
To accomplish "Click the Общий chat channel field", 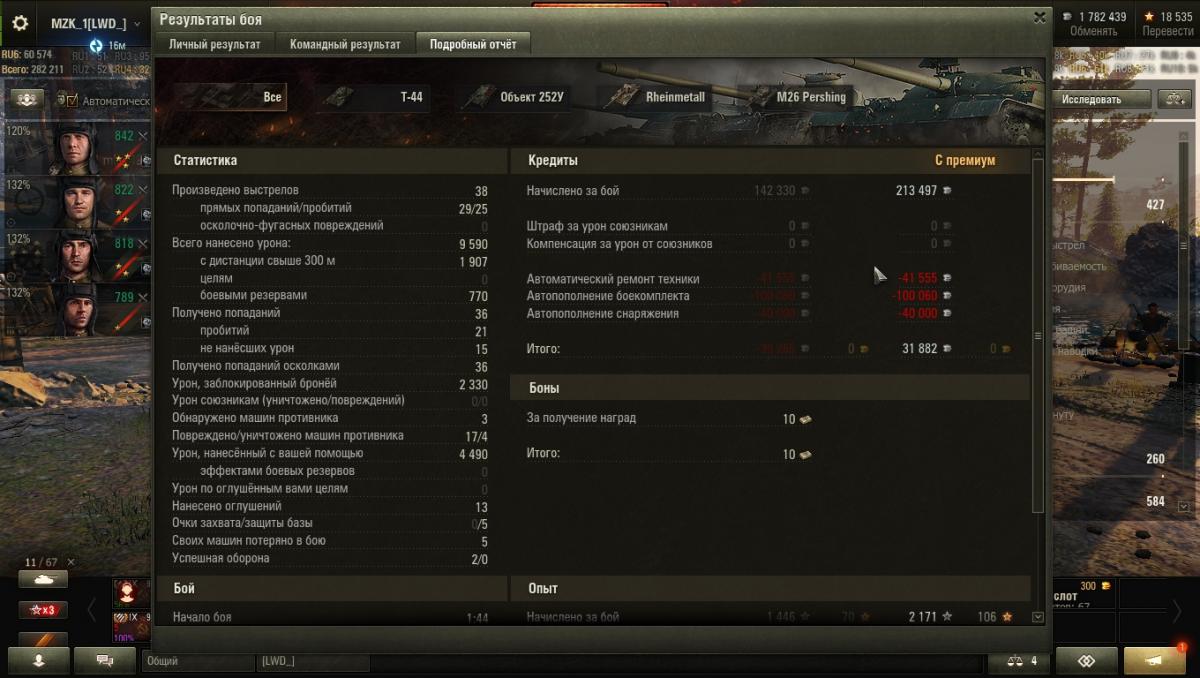I will click(x=198, y=661).
